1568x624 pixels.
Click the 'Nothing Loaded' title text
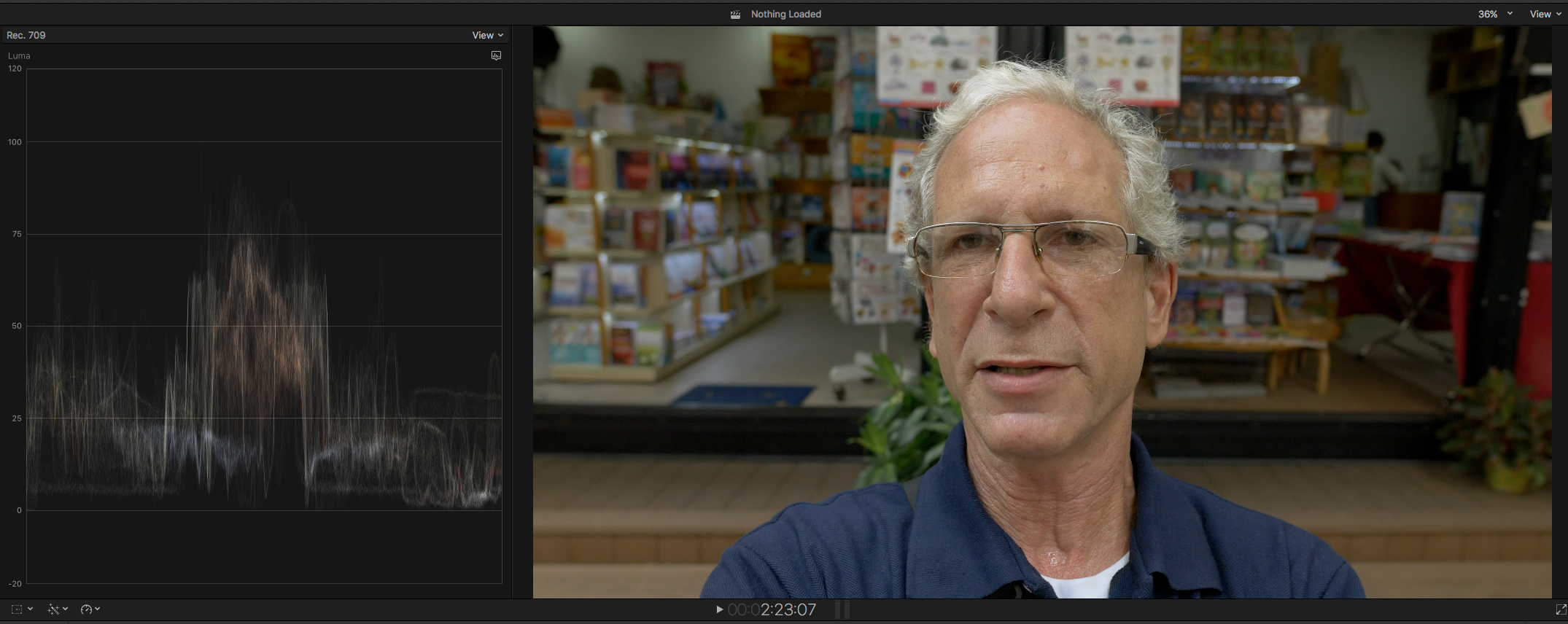point(786,14)
